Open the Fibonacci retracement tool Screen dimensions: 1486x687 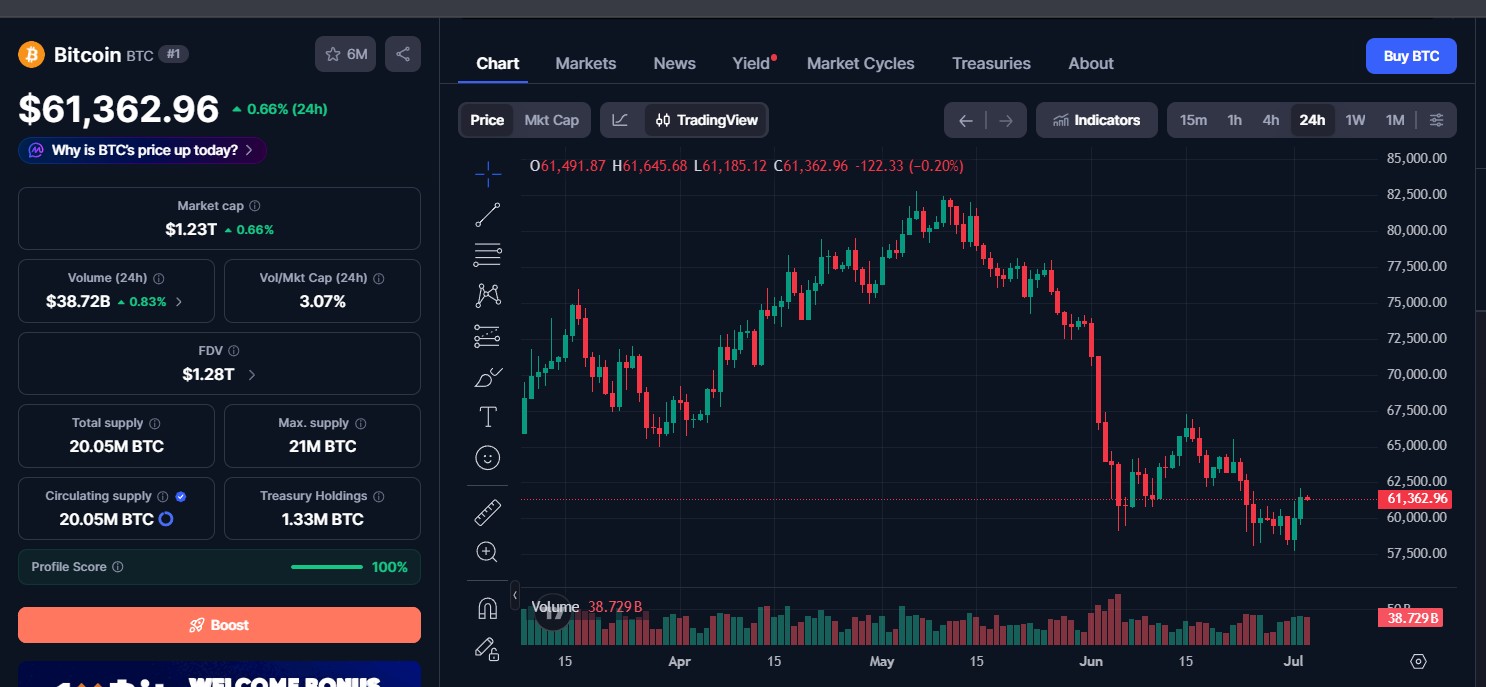[488, 255]
